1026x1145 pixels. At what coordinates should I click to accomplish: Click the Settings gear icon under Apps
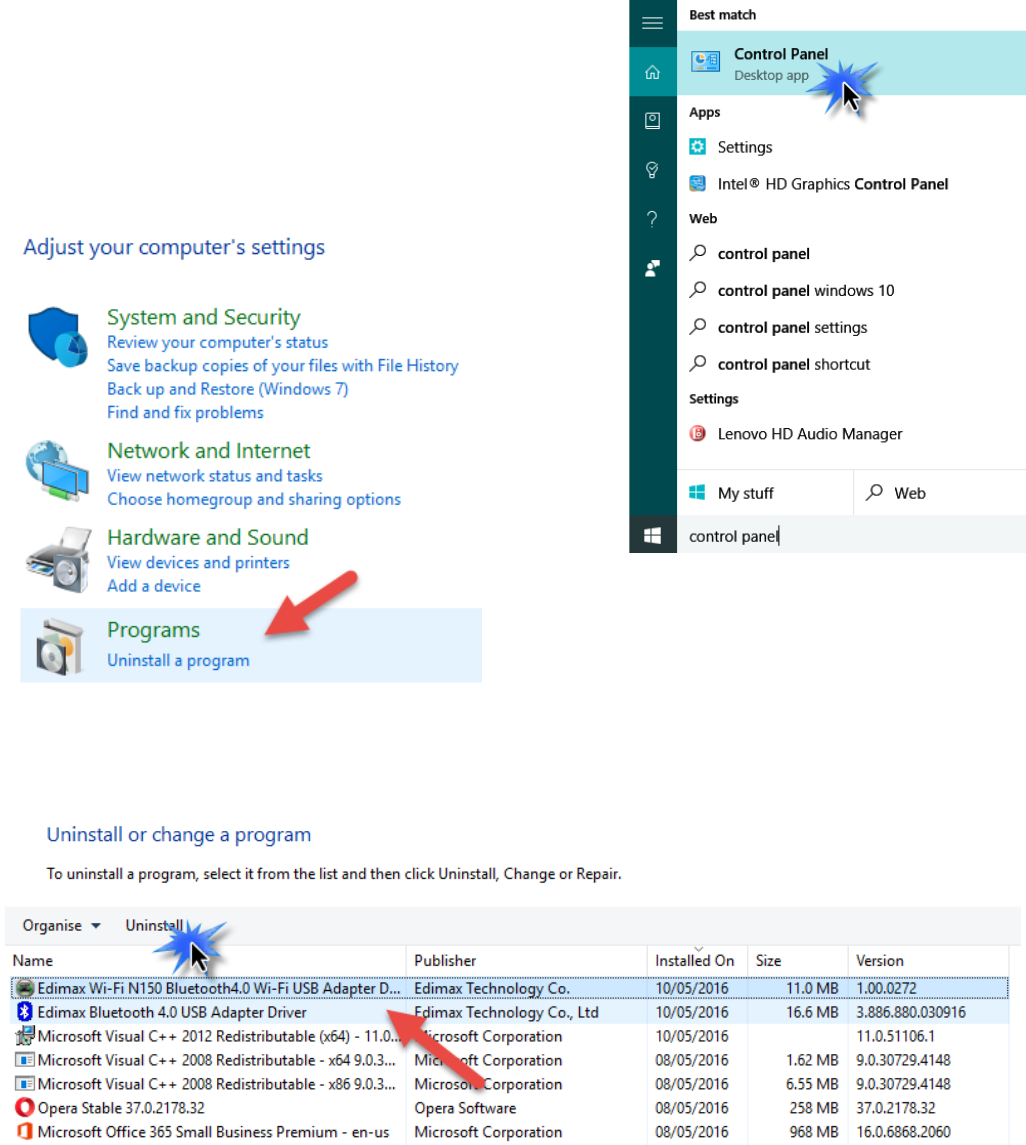pyautogui.click(x=697, y=147)
